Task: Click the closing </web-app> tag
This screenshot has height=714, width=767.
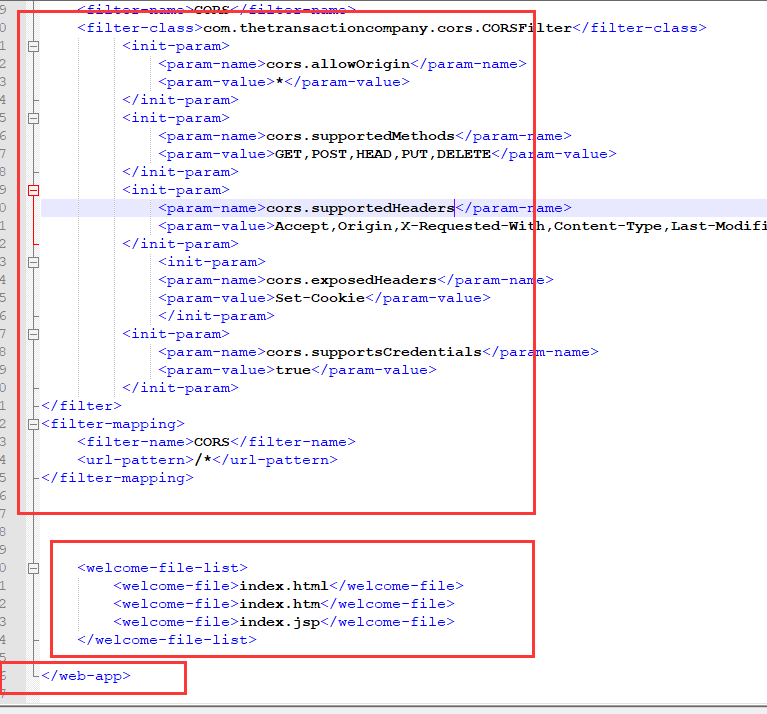Action: point(86,676)
